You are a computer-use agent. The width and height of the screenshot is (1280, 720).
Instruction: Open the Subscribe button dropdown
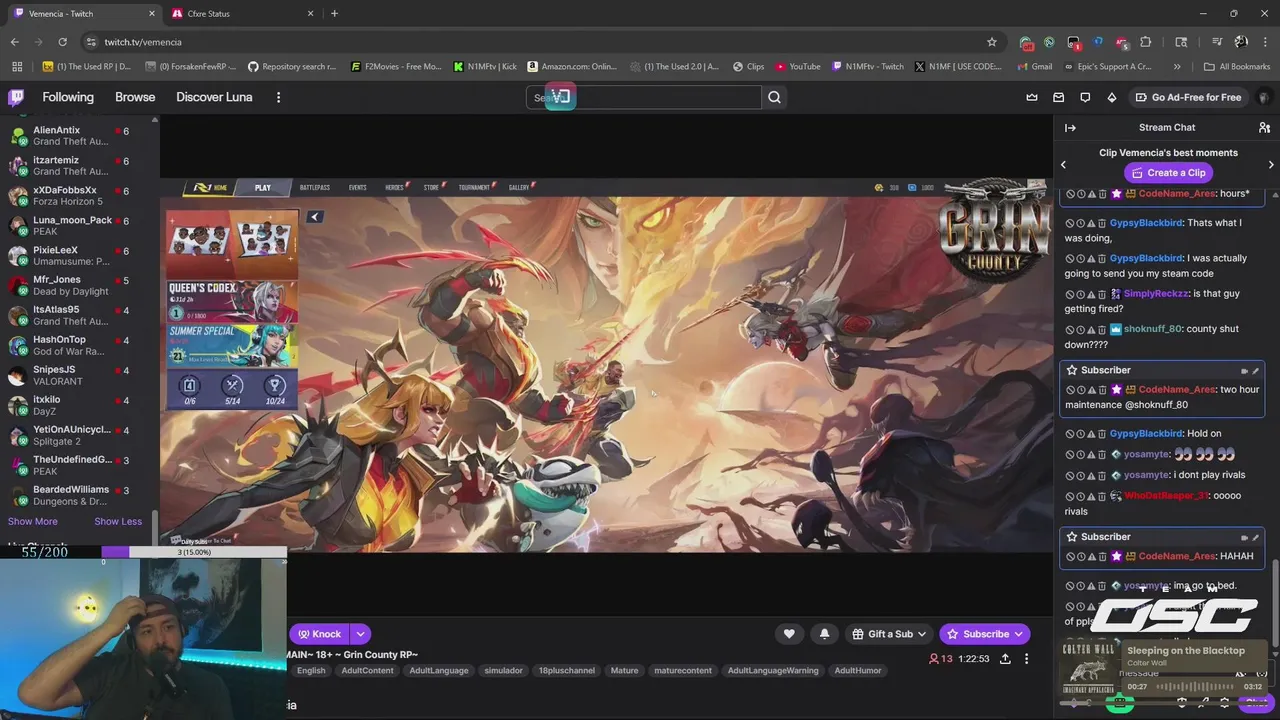coord(1019,634)
